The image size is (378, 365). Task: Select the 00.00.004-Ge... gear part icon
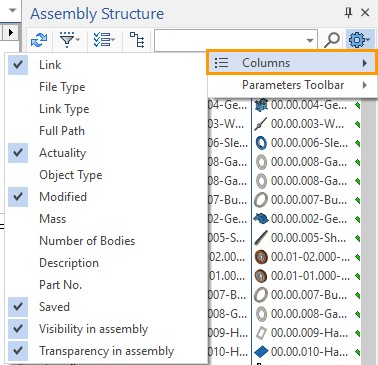pos(261,105)
